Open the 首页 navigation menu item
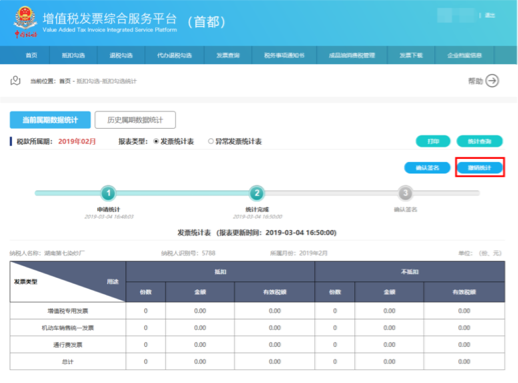The width and height of the screenshot is (518, 383). [31, 55]
